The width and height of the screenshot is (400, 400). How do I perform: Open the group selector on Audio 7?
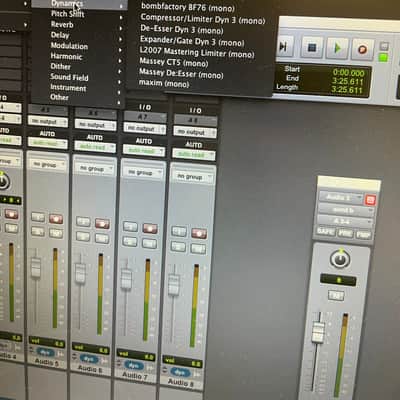[142, 173]
